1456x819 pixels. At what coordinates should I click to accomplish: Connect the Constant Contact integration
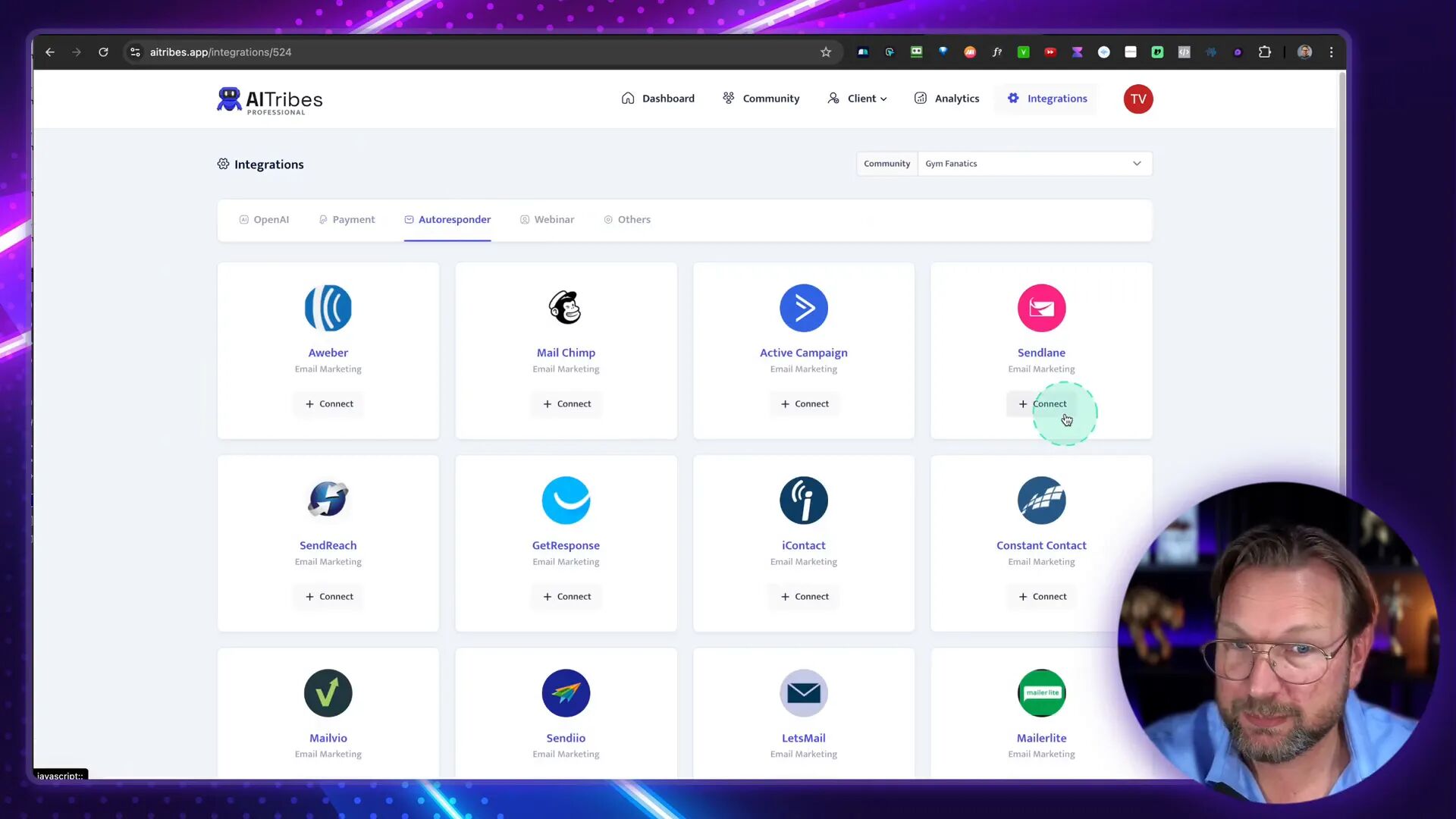pos(1042,597)
